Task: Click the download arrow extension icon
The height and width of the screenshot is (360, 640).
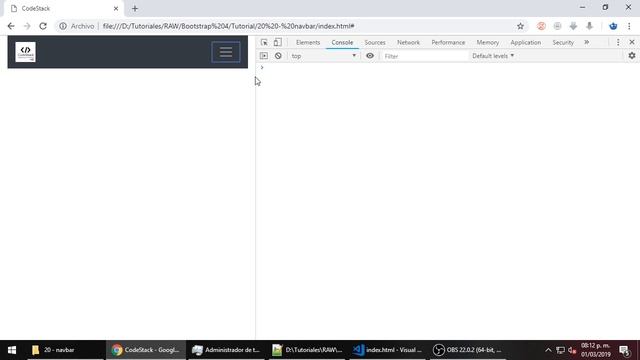Action: (x=573, y=26)
